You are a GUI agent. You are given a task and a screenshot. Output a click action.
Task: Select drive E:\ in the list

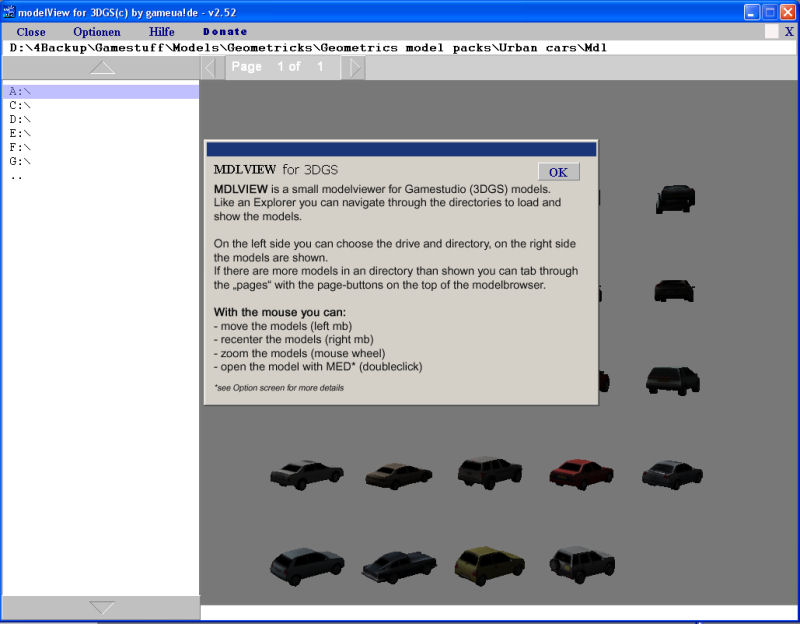click(x=101, y=134)
